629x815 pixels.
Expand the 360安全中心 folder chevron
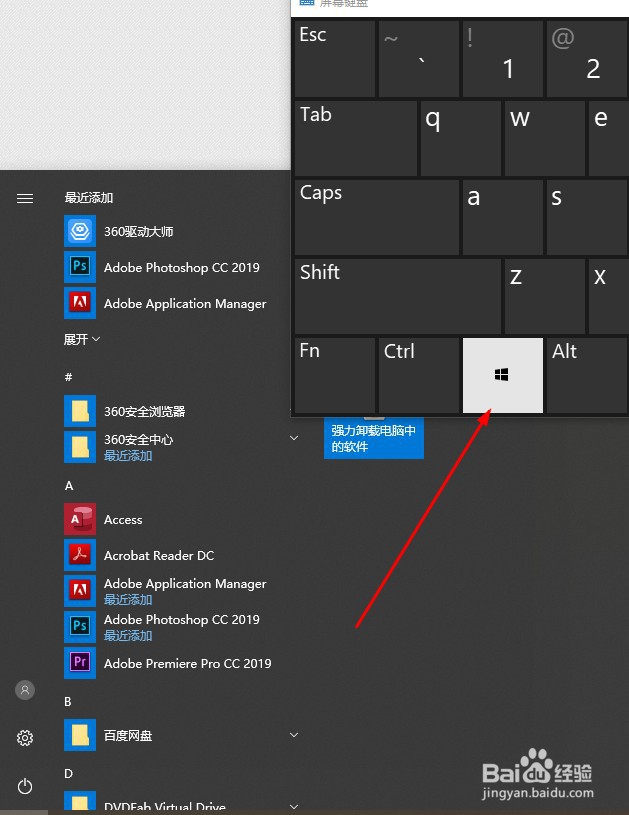pos(294,438)
